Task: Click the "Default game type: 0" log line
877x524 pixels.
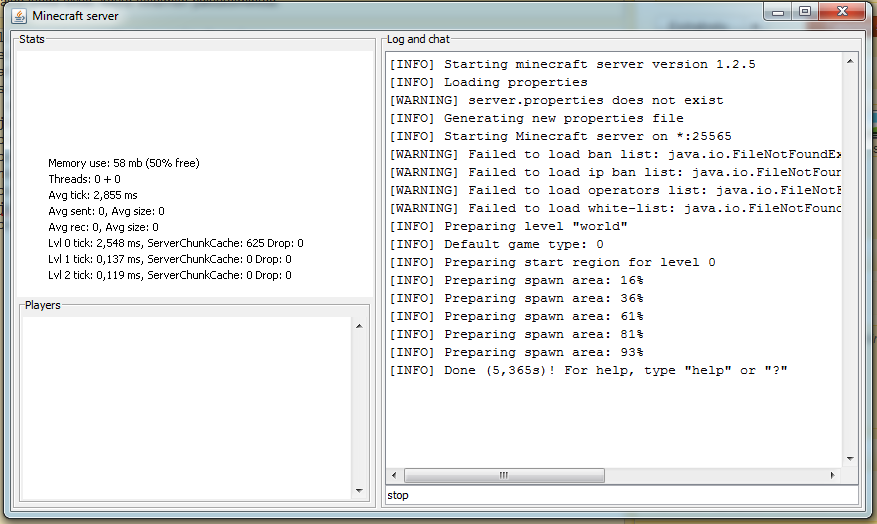Action: pyautogui.click(x=497, y=244)
